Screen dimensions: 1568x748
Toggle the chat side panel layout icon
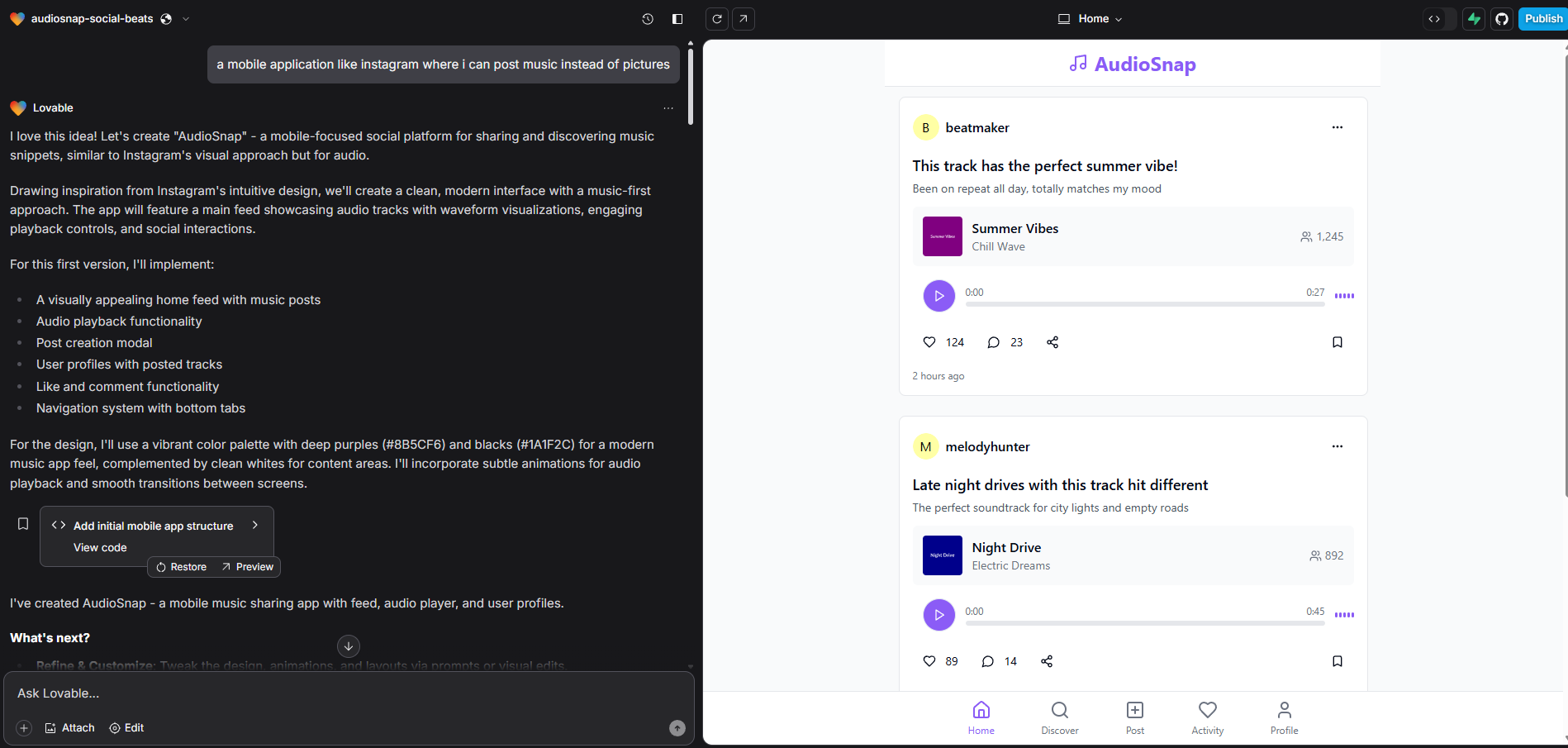click(677, 19)
